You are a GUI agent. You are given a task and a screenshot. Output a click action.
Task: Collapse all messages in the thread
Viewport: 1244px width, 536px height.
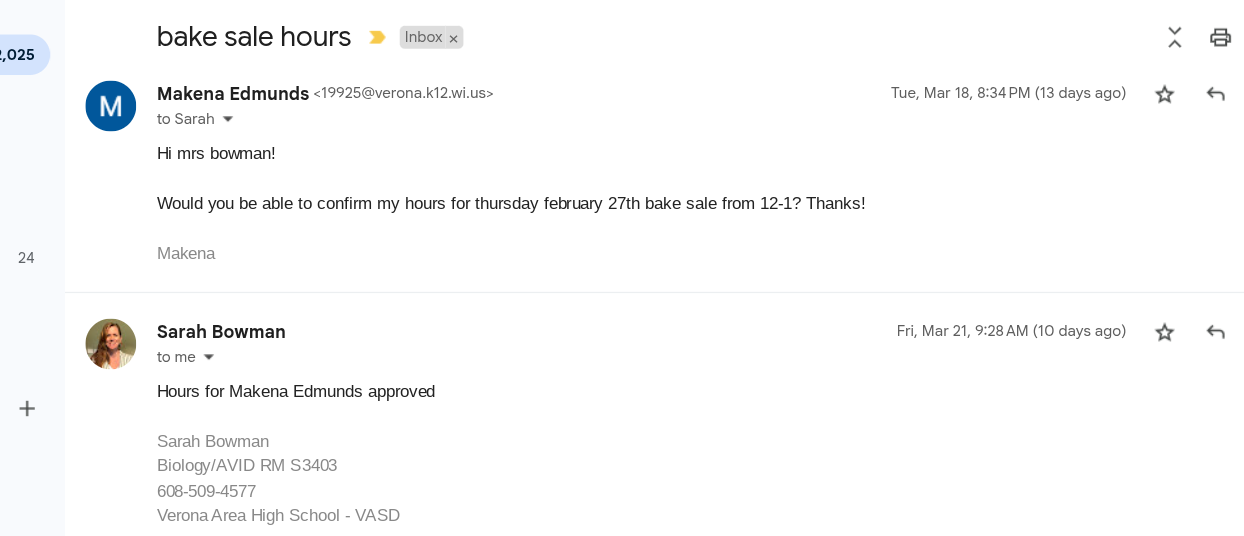pos(1175,38)
